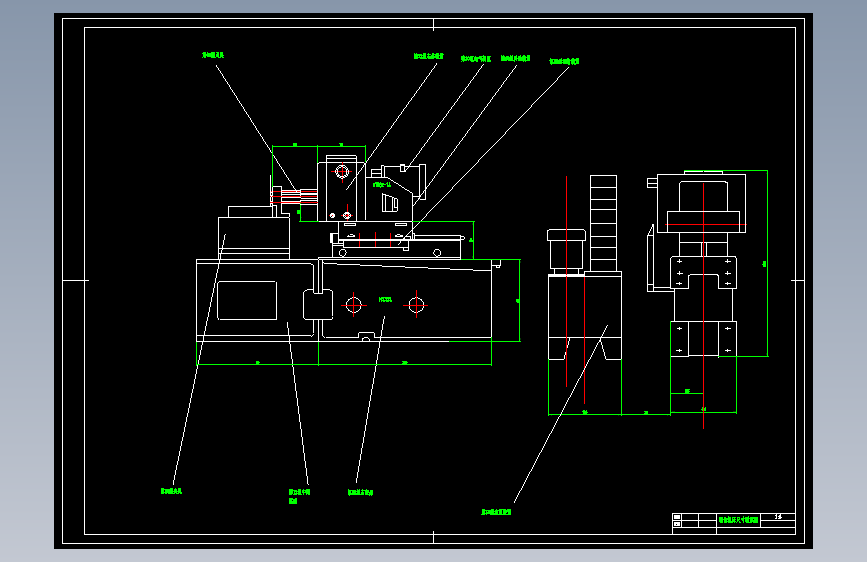
Task: Select the top-left green annotation label
Action: [213, 55]
